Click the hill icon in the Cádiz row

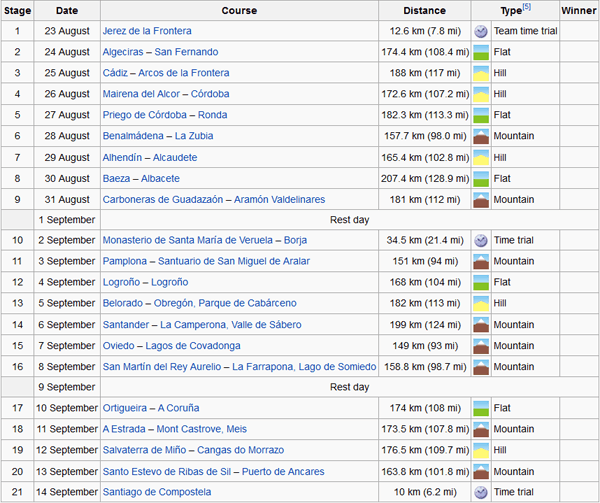(x=481, y=73)
